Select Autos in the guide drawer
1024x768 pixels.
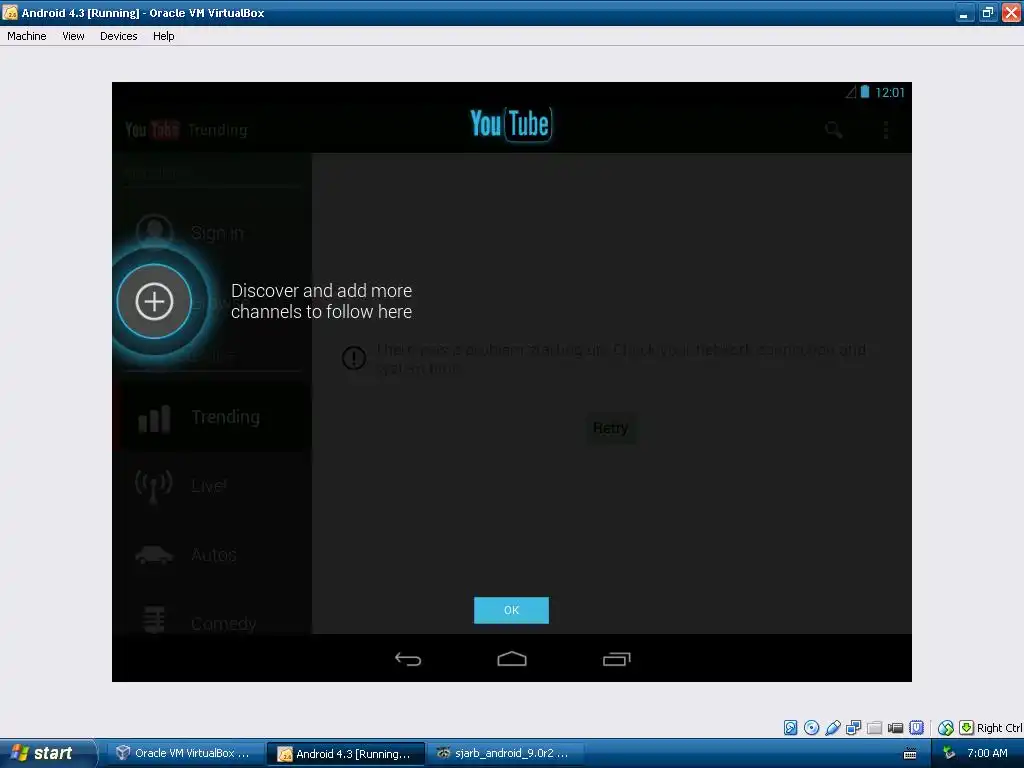pyautogui.click(x=212, y=554)
